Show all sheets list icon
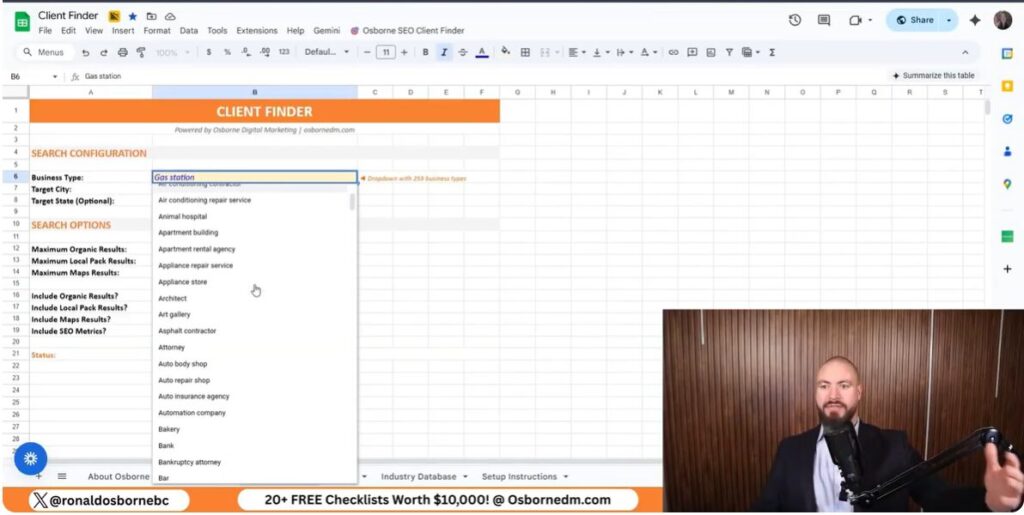Screen dimensions: 1024x515 point(62,476)
